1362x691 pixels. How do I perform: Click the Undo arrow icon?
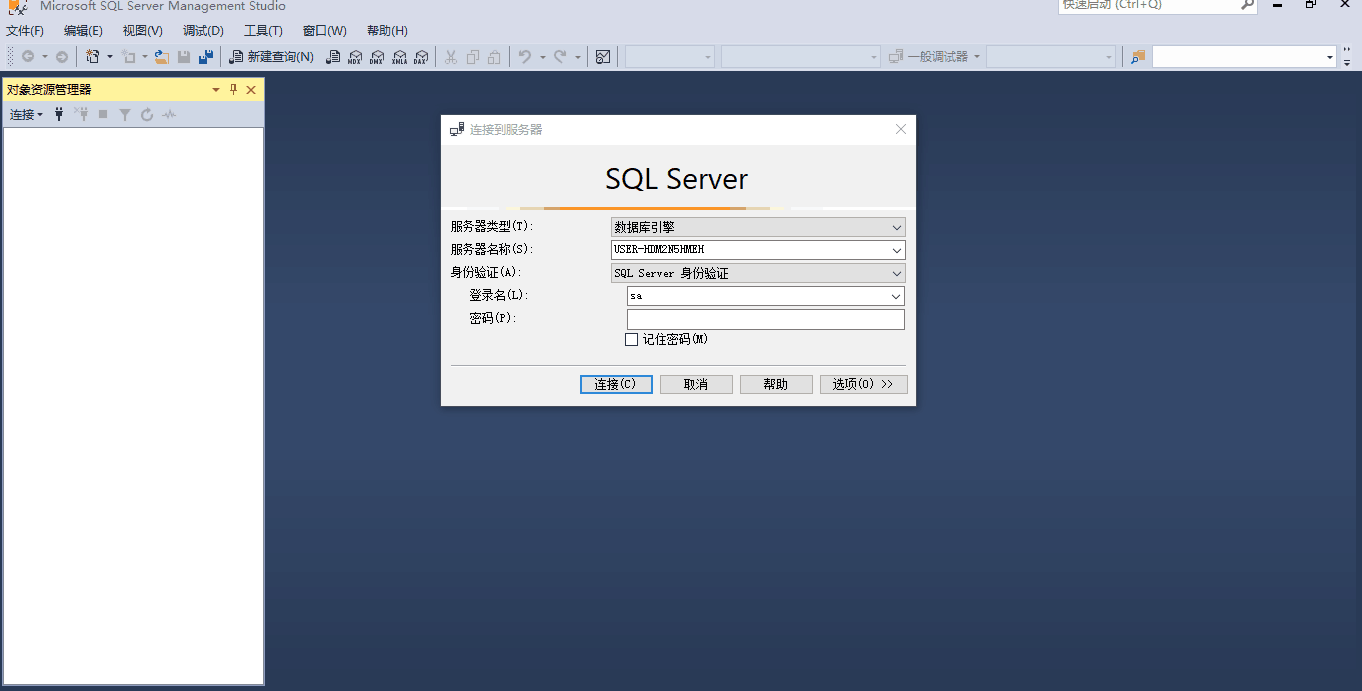click(525, 57)
